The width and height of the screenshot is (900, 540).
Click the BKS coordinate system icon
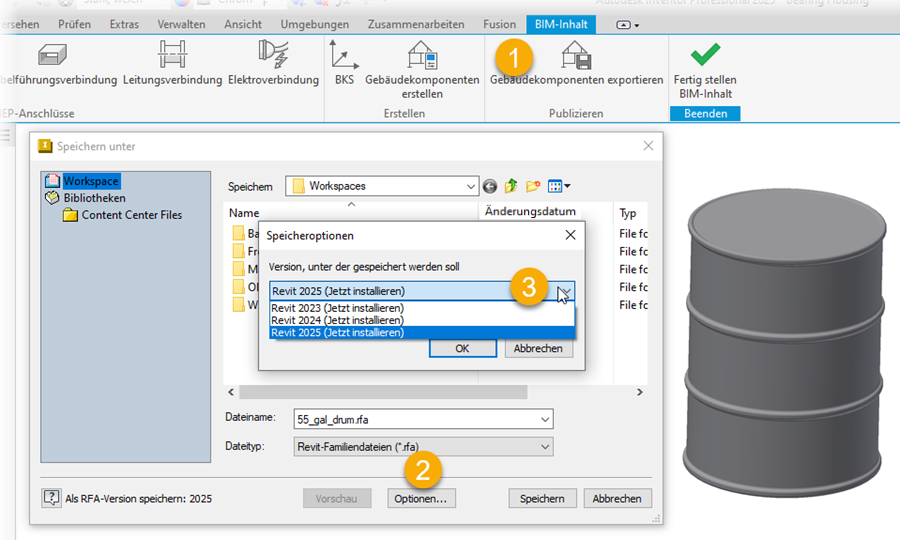[344, 55]
